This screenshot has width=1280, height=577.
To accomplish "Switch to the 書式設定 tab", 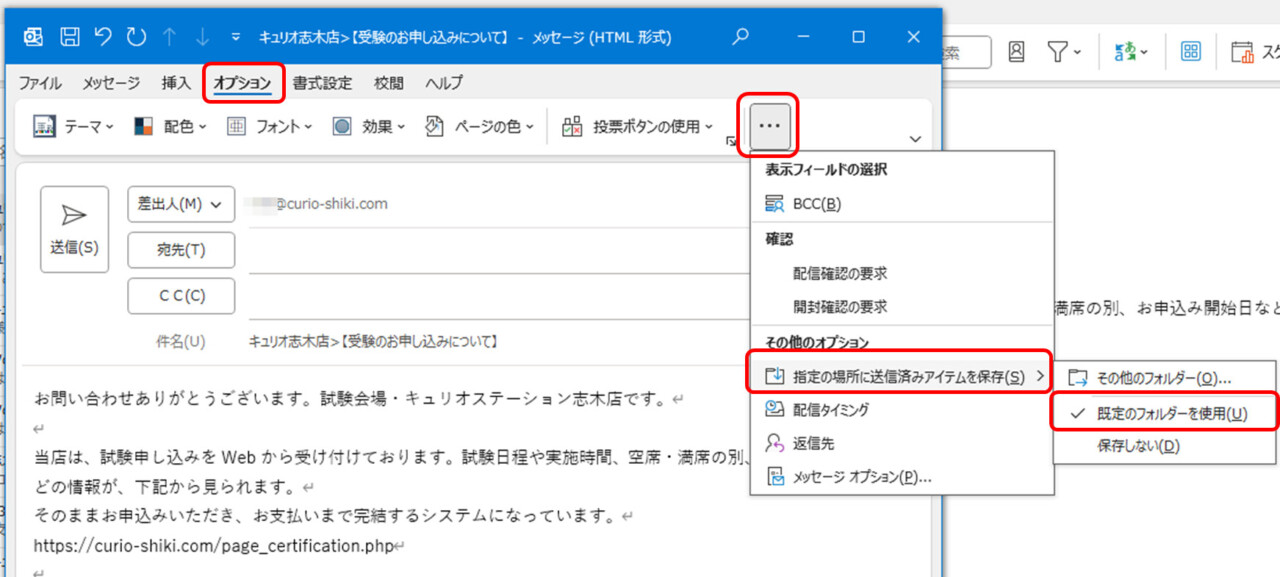I will tap(322, 83).
